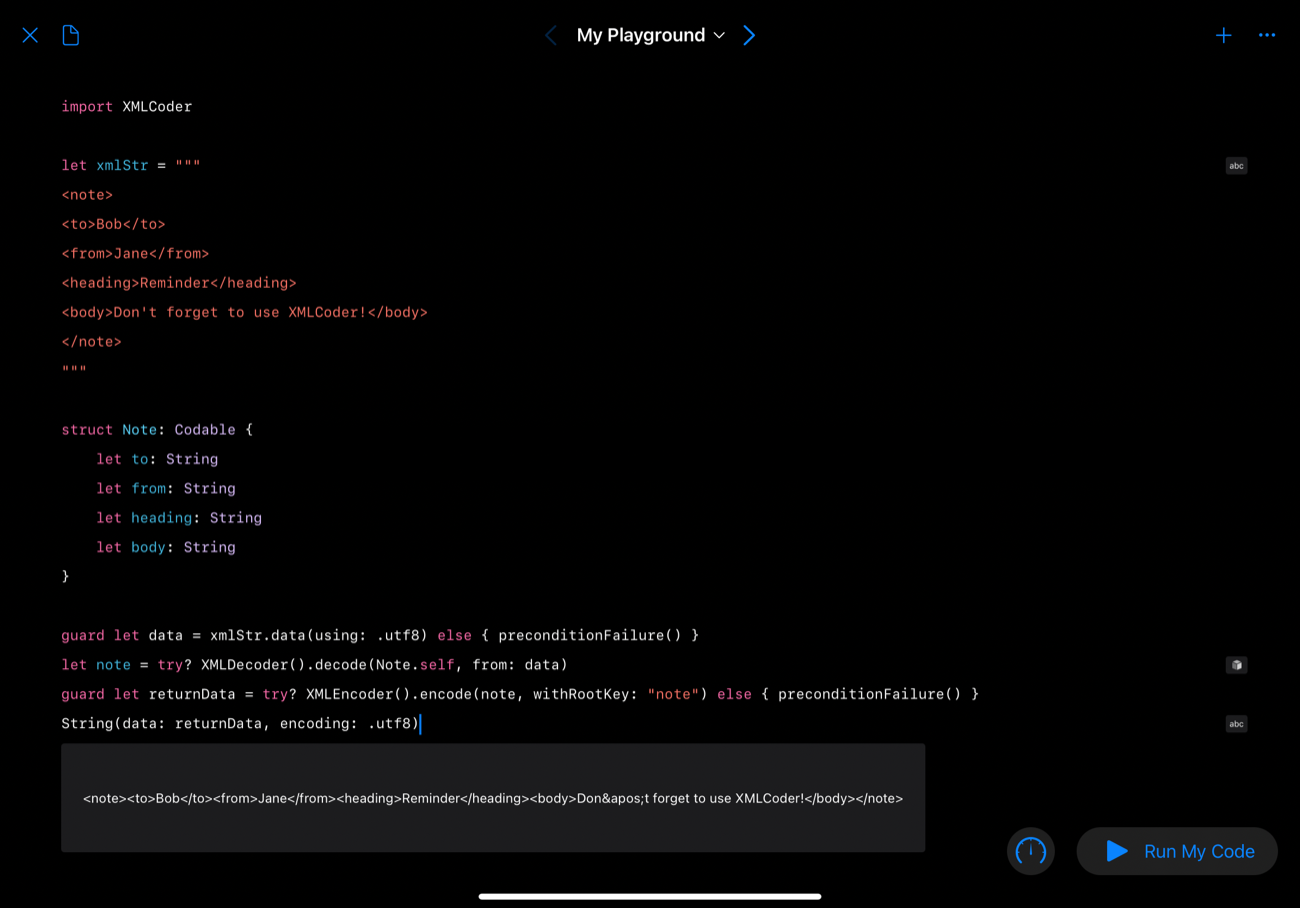Go to next page chevron

coord(749,35)
